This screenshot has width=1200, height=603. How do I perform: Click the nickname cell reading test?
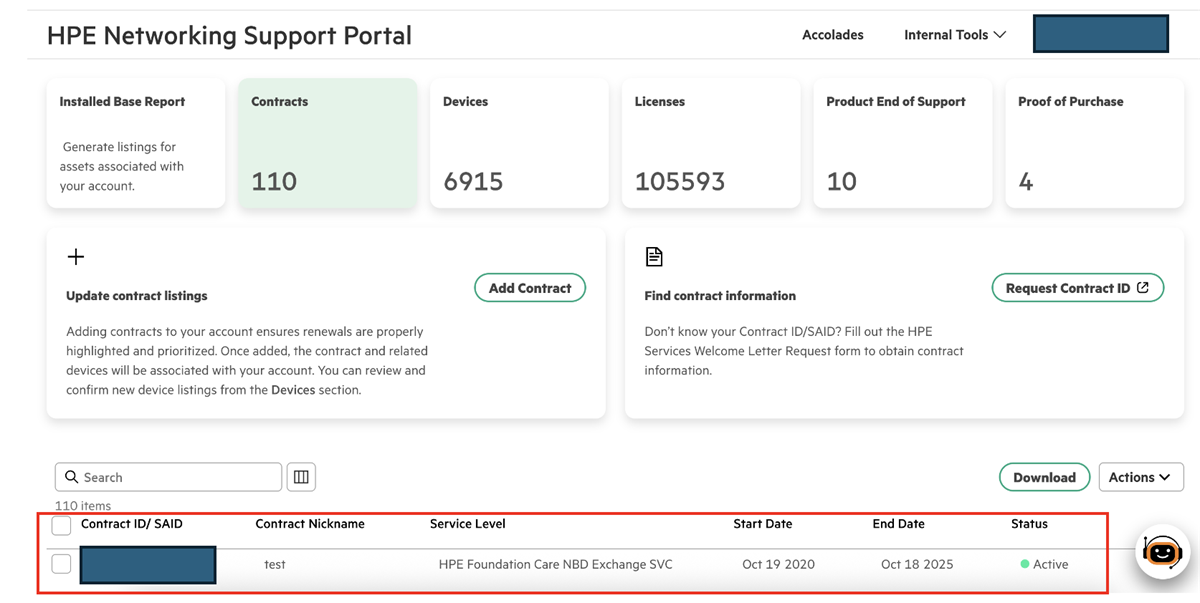click(x=275, y=565)
